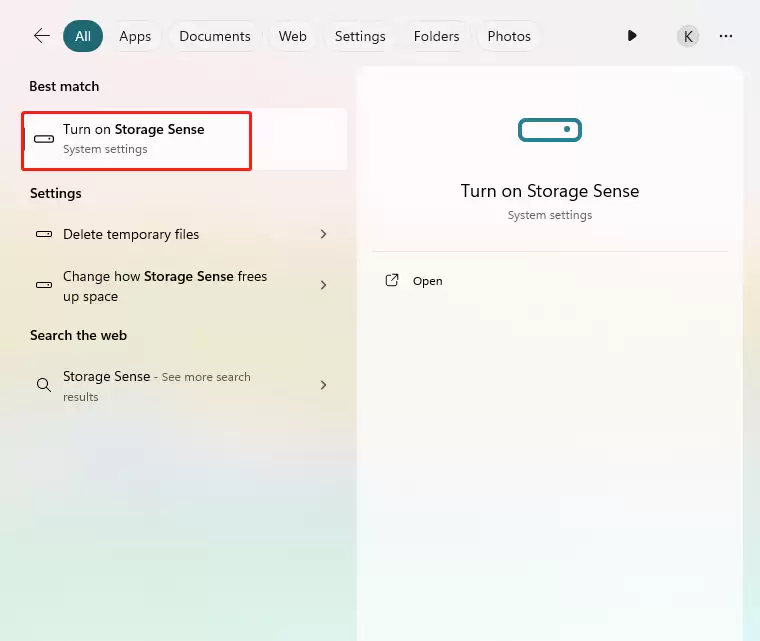This screenshot has width=760, height=641.
Task: Click the drive icon next to Delete temporary files
Action: [x=44, y=234]
